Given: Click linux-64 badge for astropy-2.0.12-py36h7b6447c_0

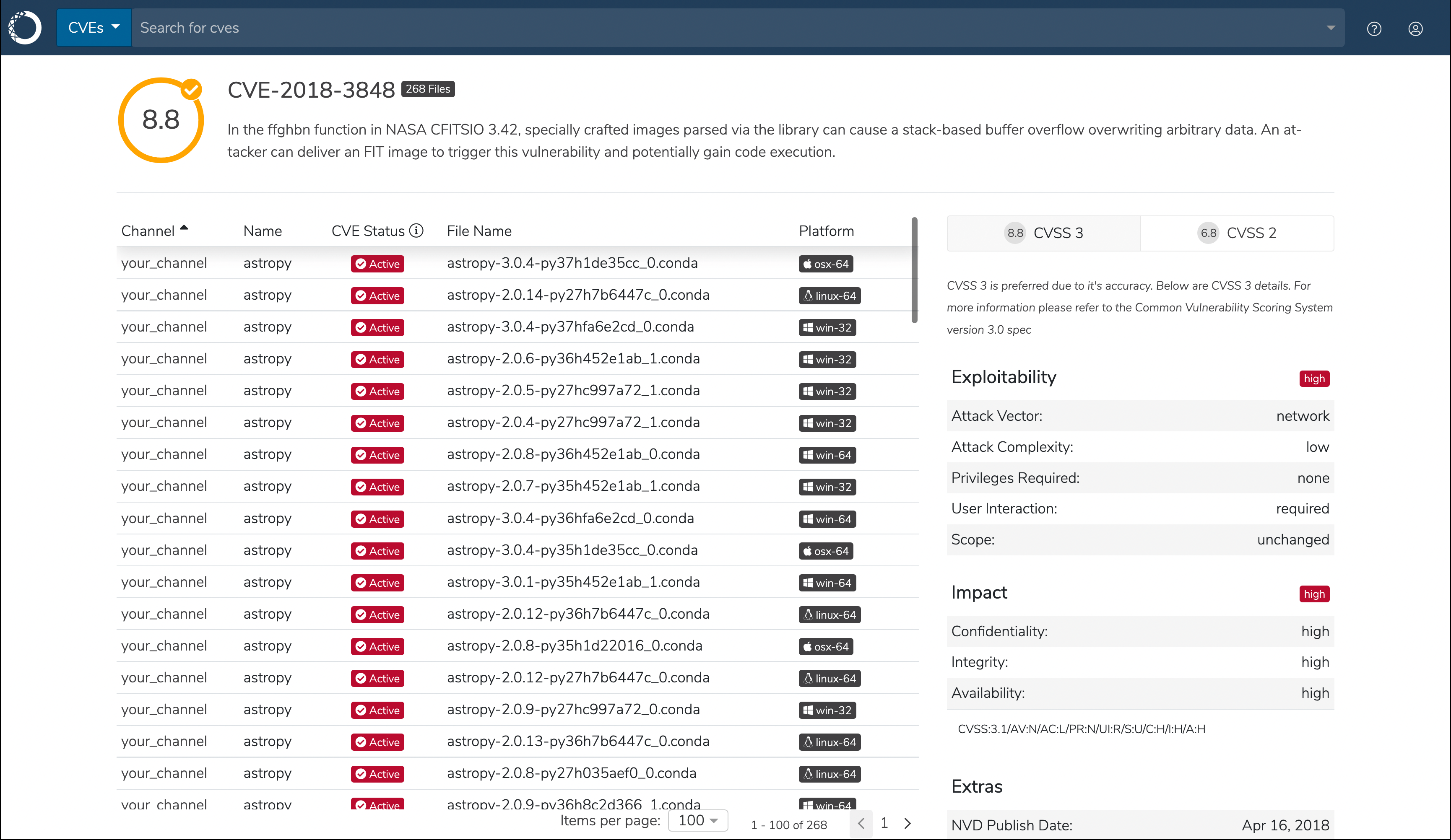Looking at the screenshot, I should click(x=829, y=614).
